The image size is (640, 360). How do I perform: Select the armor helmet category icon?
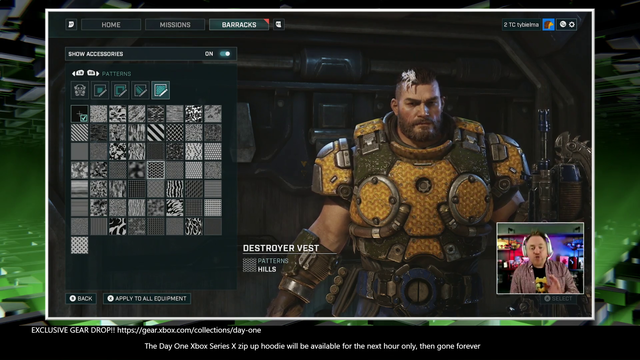pos(80,90)
